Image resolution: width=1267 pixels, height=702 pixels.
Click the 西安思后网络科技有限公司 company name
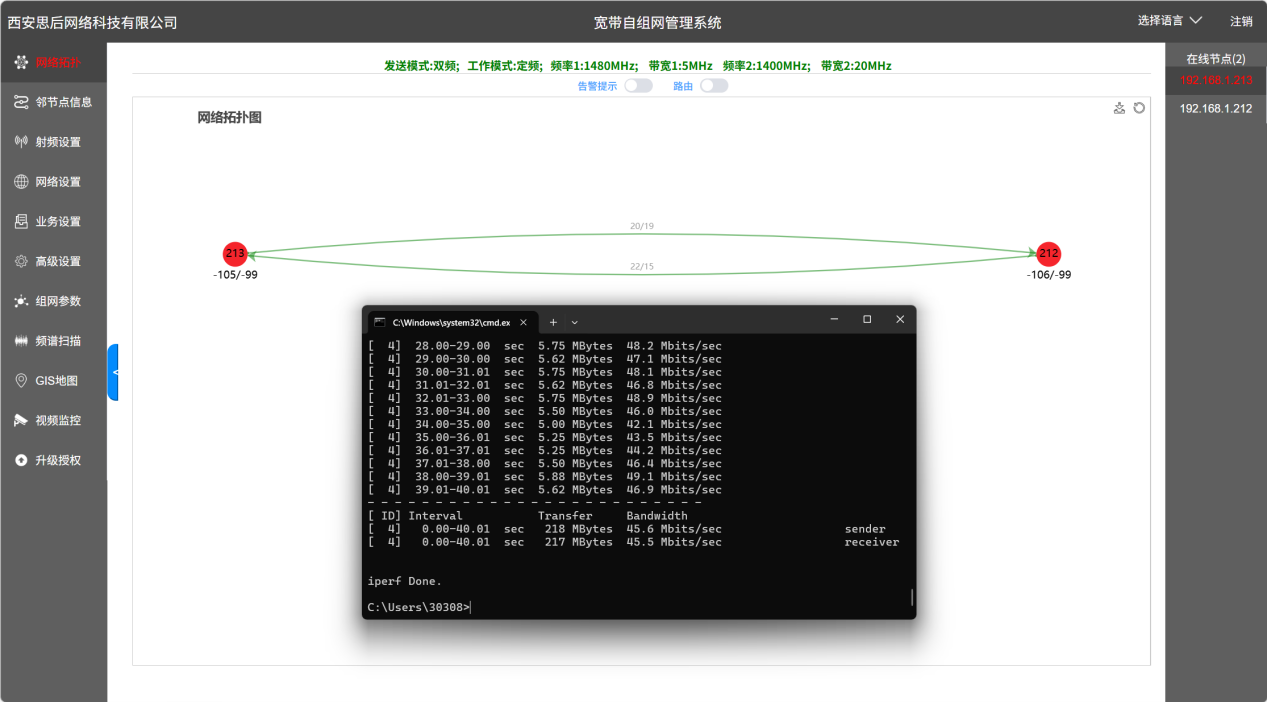[92, 22]
